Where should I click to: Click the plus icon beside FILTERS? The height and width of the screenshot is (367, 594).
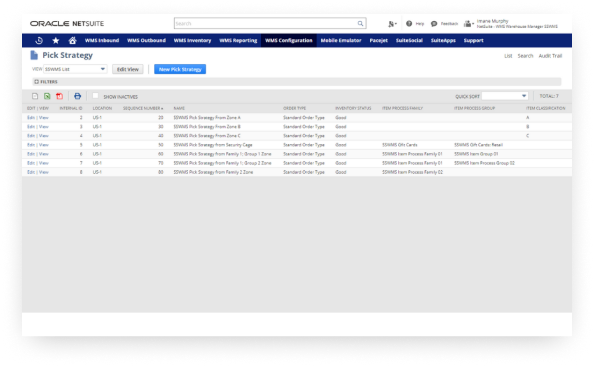(x=36, y=81)
